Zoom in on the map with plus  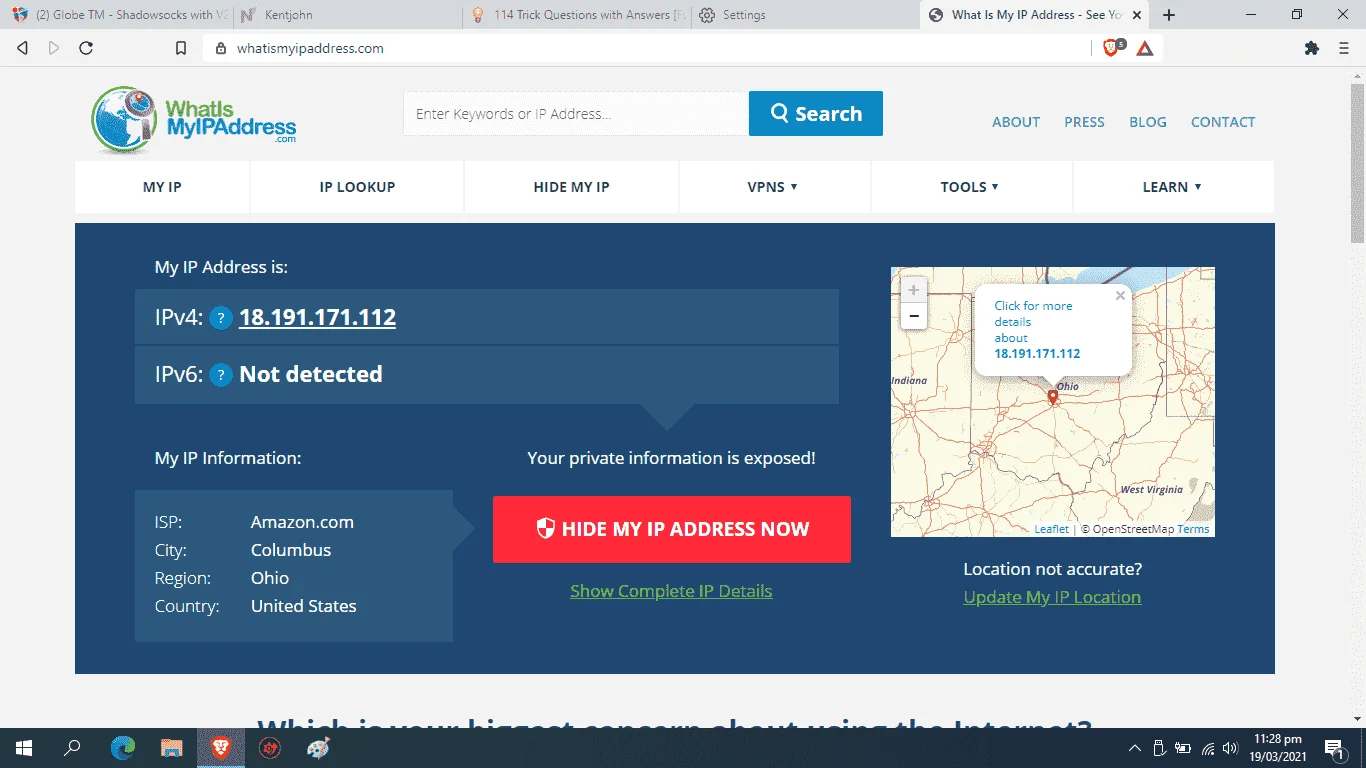point(913,290)
